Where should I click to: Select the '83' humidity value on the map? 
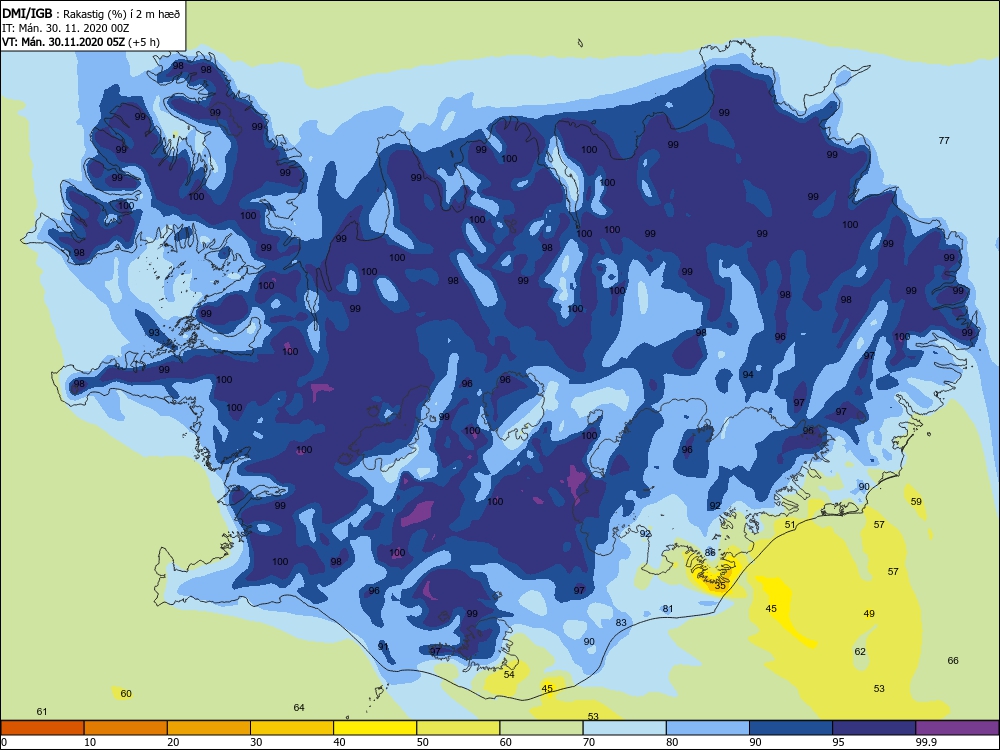point(621,622)
